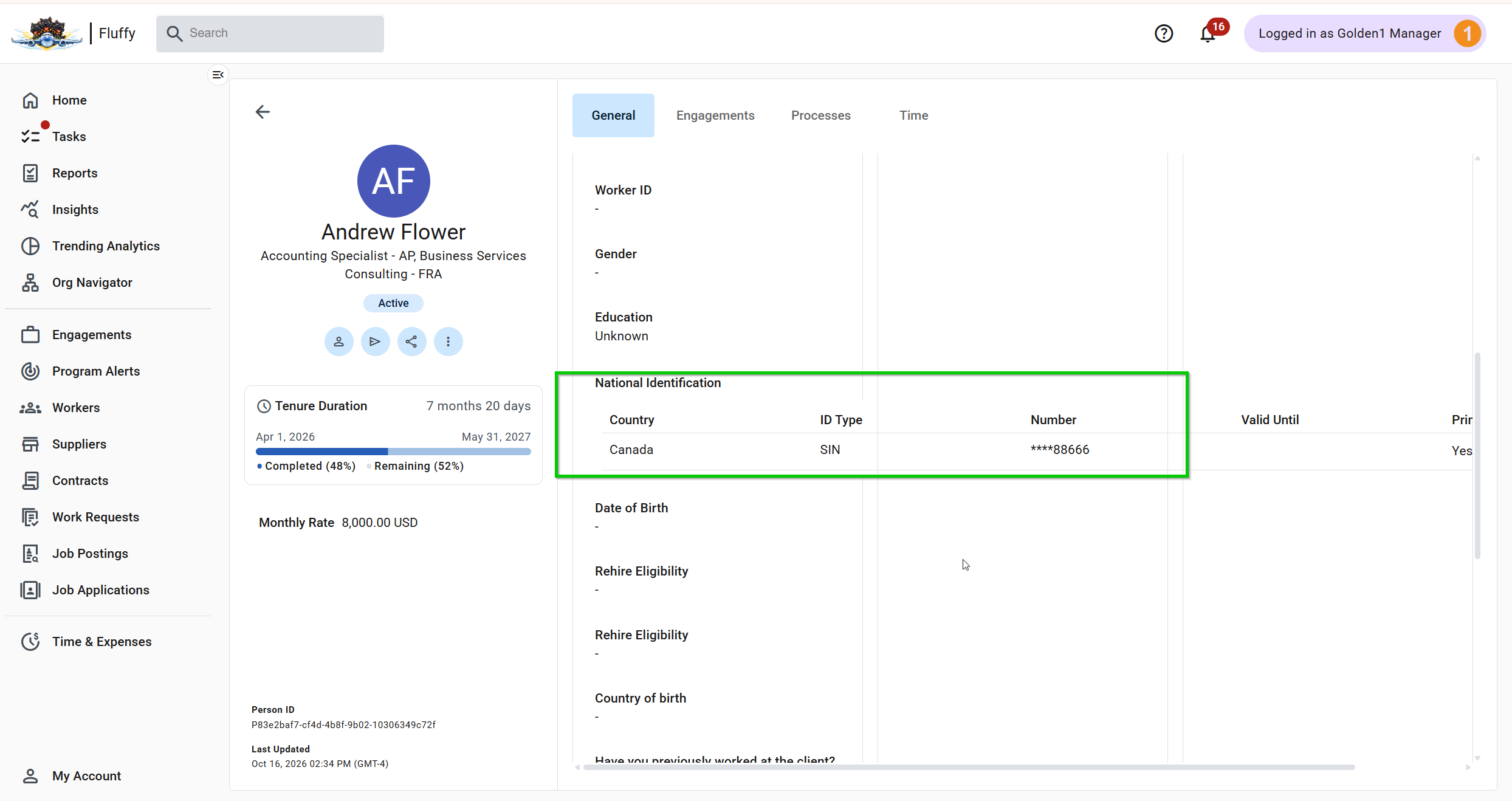The height and width of the screenshot is (801, 1512).
Task: Click the person profile icon under Active
Action: pos(339,342)
